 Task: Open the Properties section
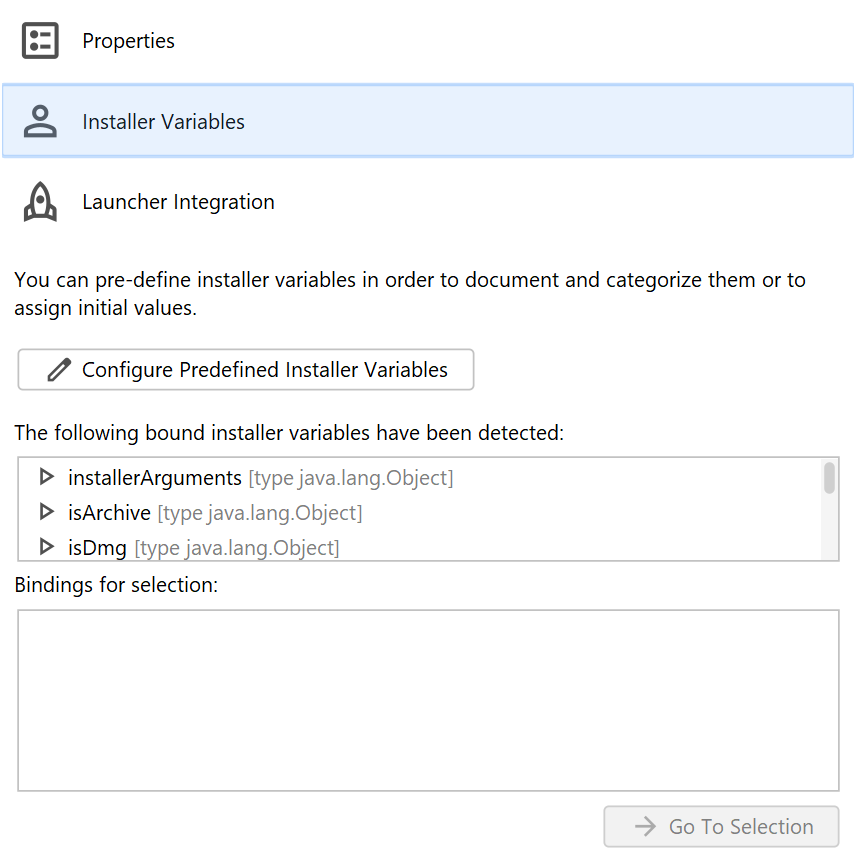click(x=128, y=41)
